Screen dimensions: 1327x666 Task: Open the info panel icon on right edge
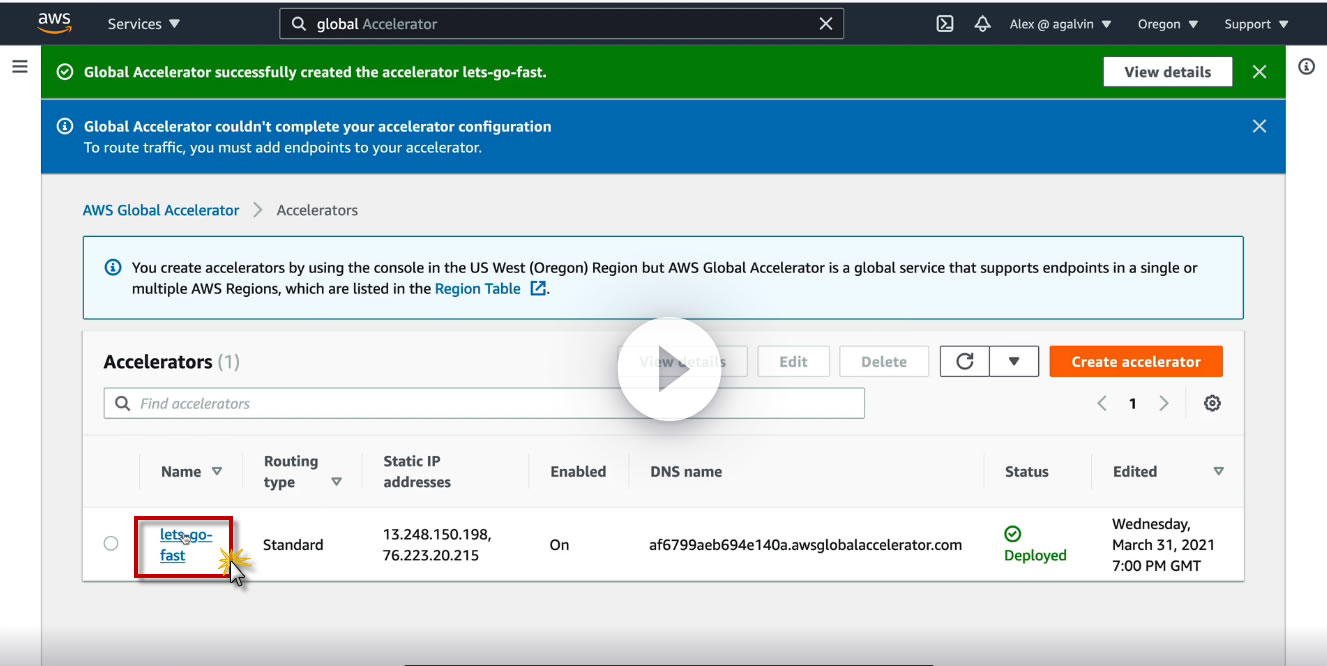pyautogui.click(x=1306, y=67)
